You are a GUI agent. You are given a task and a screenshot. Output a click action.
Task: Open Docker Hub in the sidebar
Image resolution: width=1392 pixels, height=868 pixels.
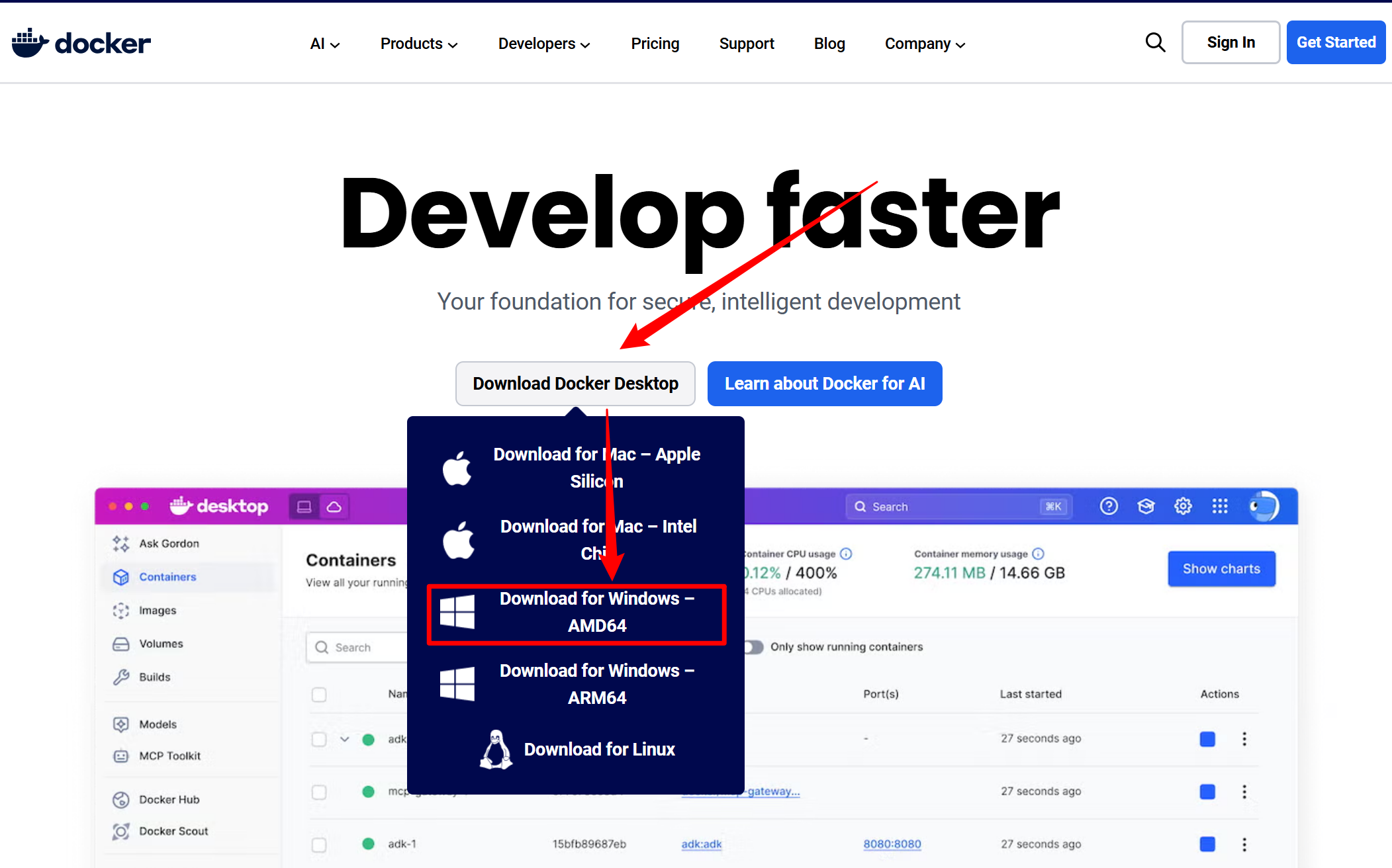click(169, 800)
